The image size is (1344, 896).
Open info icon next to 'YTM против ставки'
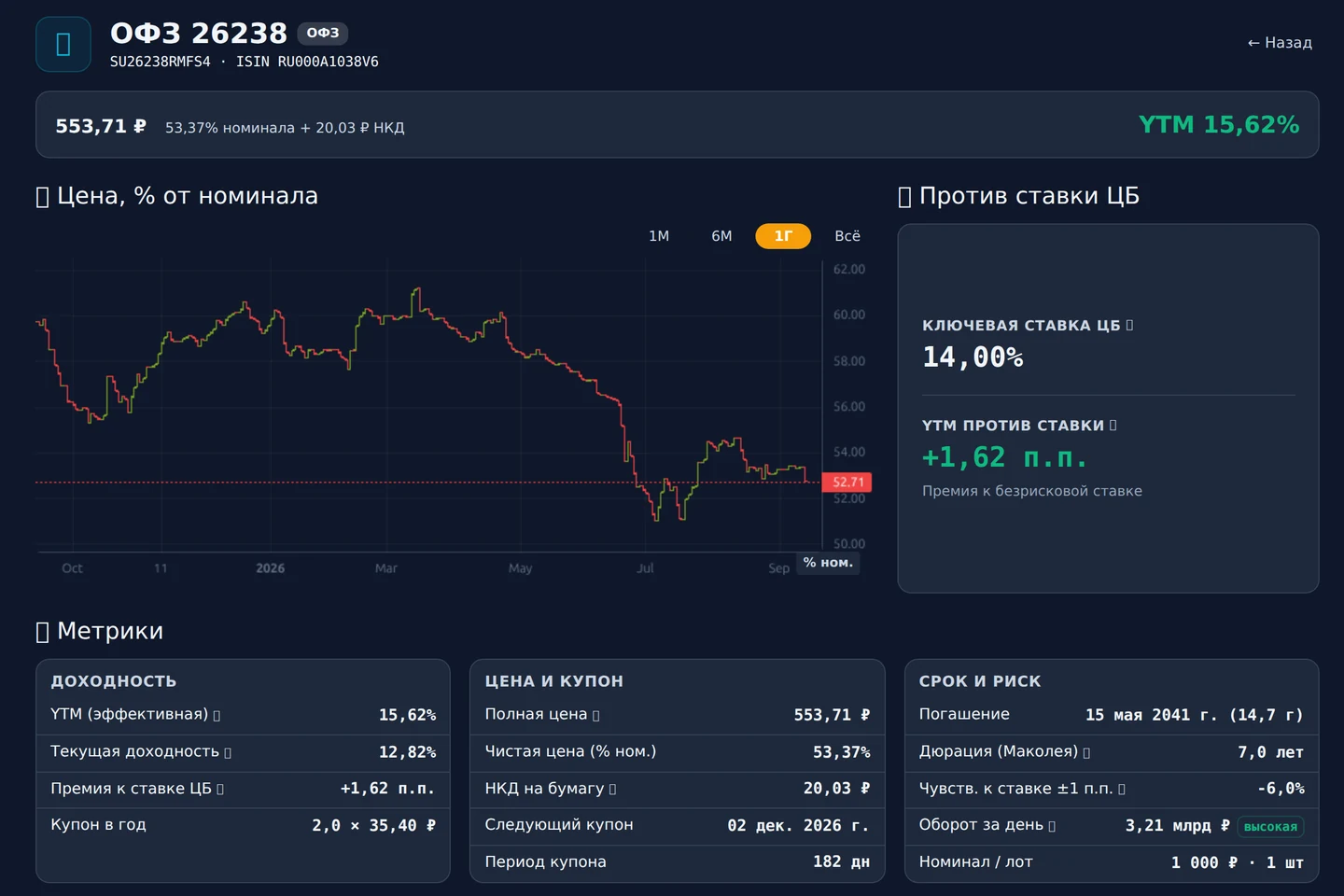tap(1113, 425)
